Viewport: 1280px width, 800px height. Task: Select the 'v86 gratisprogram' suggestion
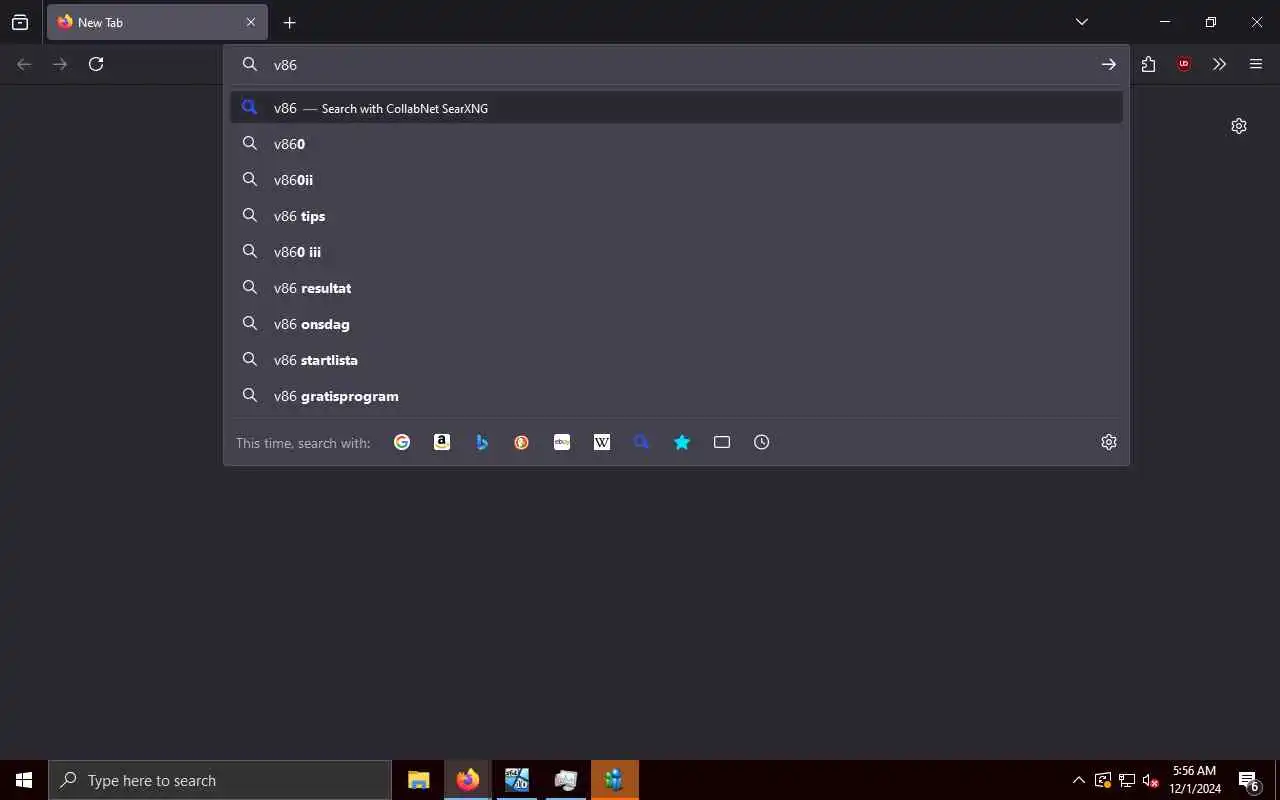[x=676, y=396]
